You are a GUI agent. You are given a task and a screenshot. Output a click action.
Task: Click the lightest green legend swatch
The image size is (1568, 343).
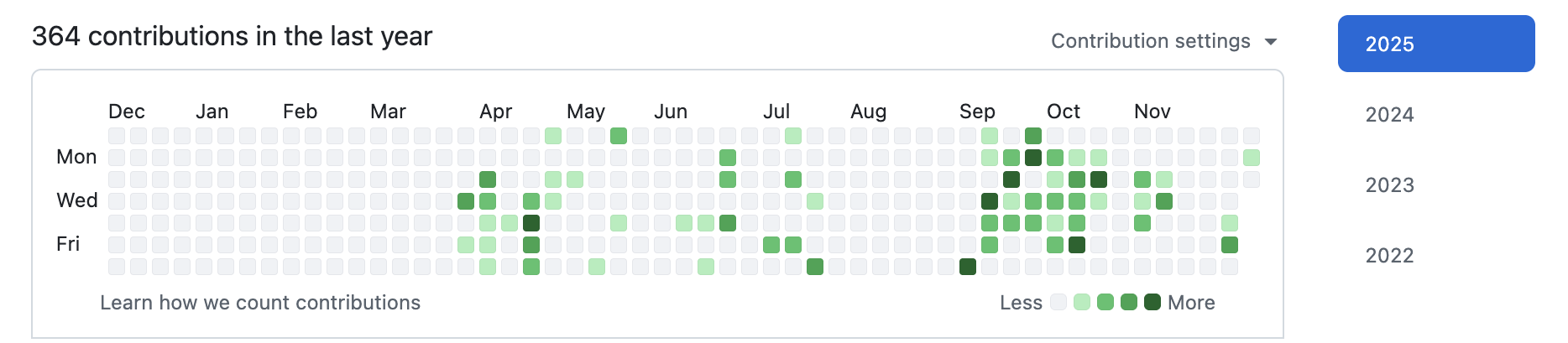pyautogui.click(x=1082, y=302)
